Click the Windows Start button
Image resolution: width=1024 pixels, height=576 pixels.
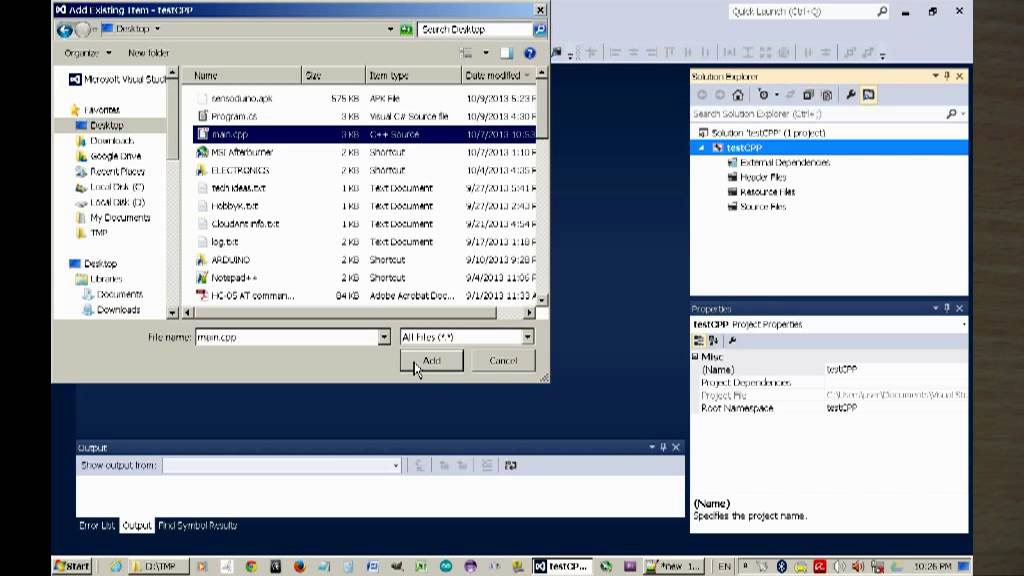point(72,566)
